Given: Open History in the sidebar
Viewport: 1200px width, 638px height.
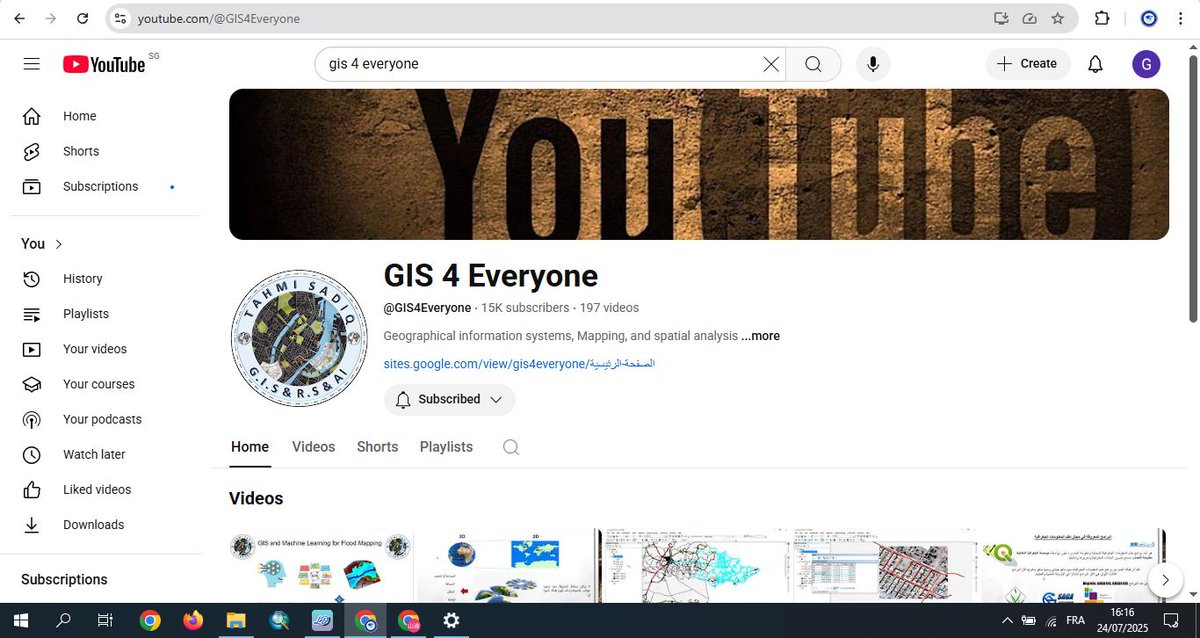Looking at the screenshot, I should [x=105, y=279].
